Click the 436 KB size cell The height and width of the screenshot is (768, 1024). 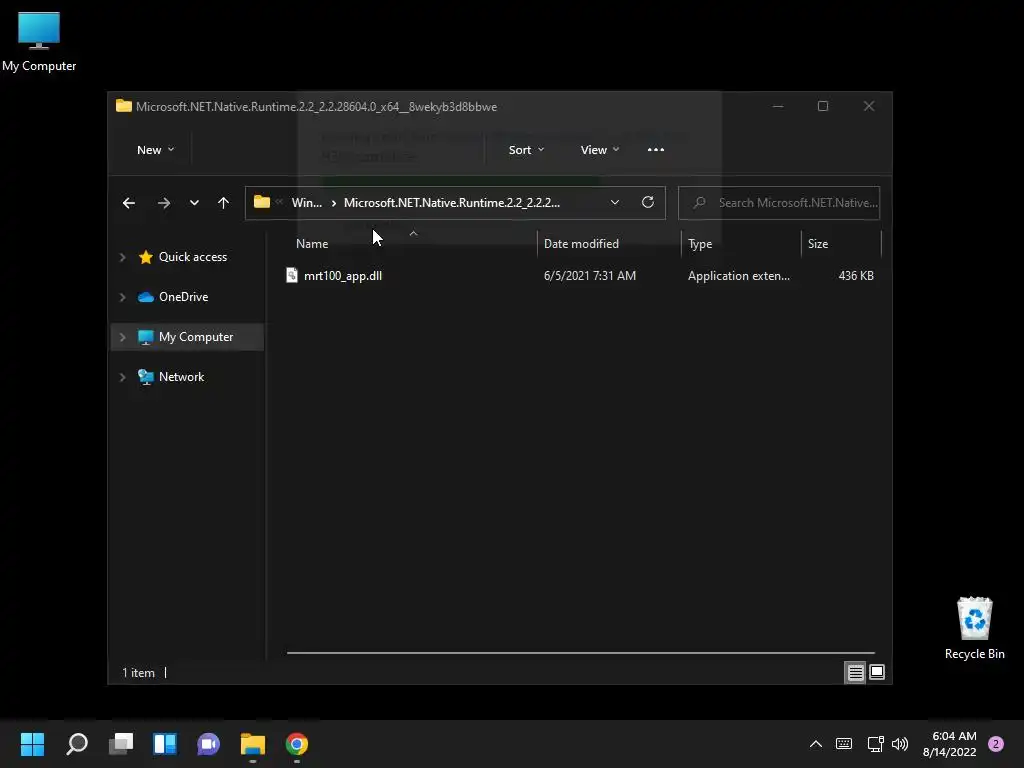[856, 276]
